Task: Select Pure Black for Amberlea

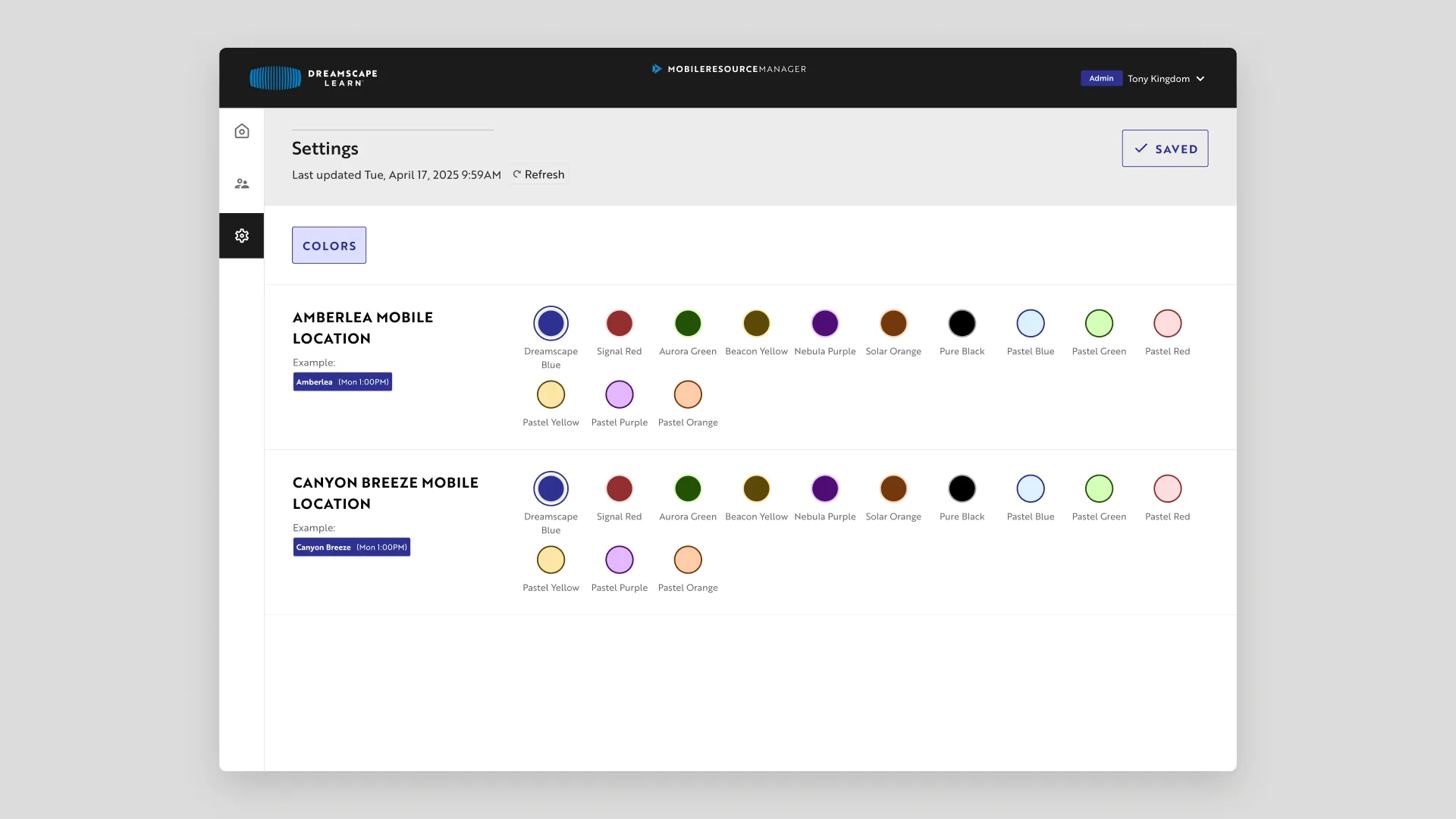Action: coord(962,324)
